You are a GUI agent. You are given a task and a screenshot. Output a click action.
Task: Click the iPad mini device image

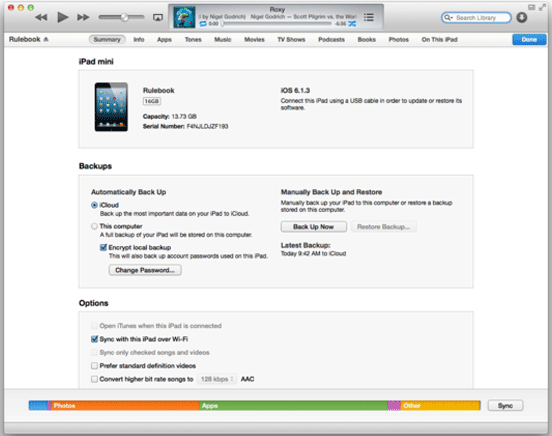[111, 107]
